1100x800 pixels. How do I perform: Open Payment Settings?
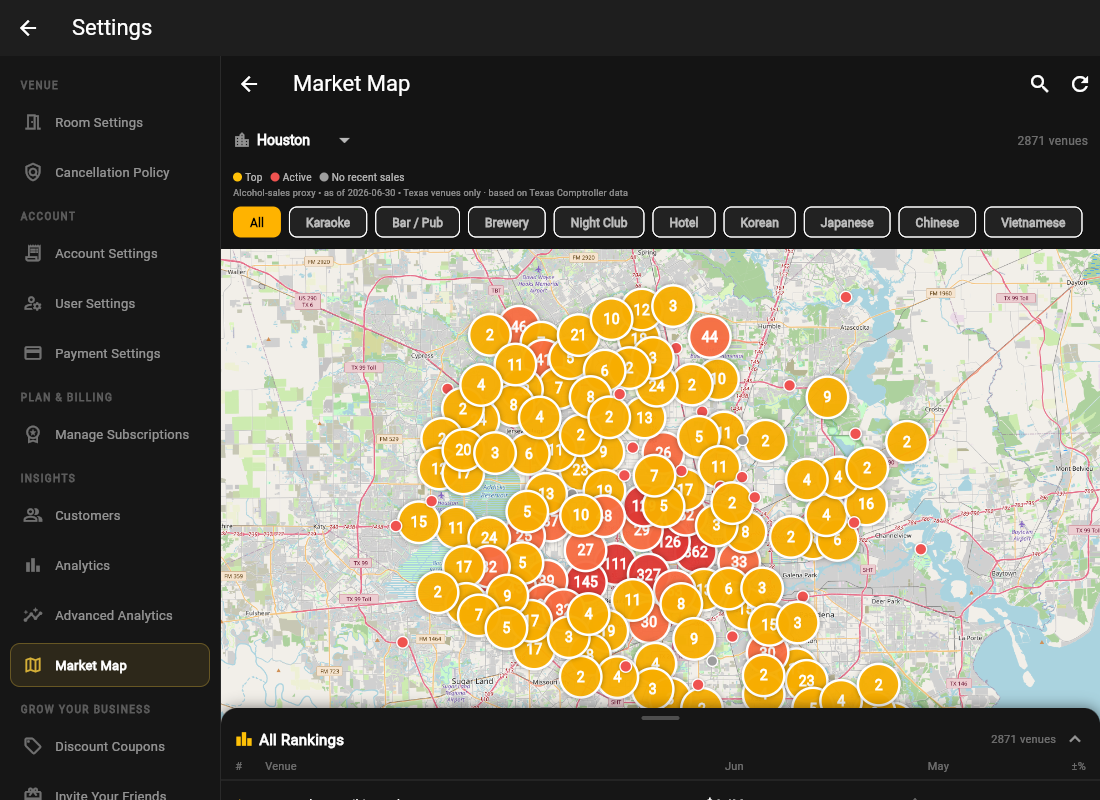pos(110,353)
